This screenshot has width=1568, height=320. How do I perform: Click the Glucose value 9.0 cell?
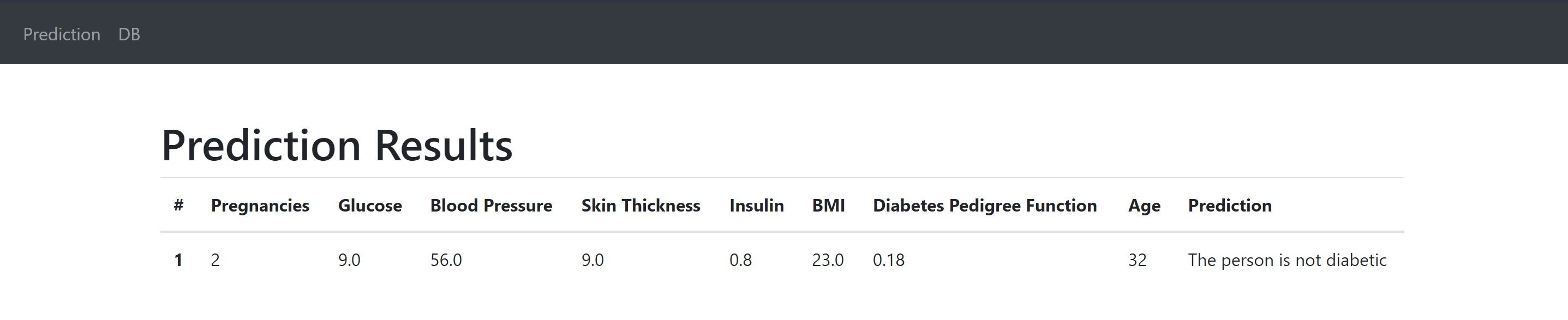click(x=349, y=260)
